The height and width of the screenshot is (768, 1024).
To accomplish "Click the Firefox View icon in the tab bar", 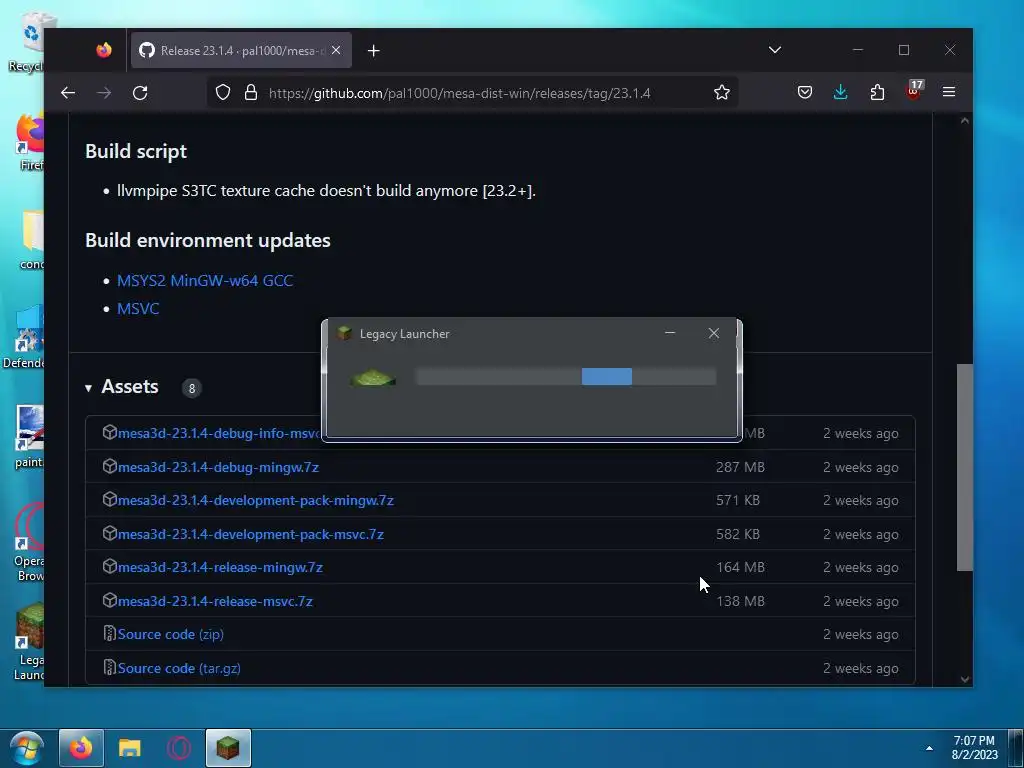I will [x=104, y=50].
